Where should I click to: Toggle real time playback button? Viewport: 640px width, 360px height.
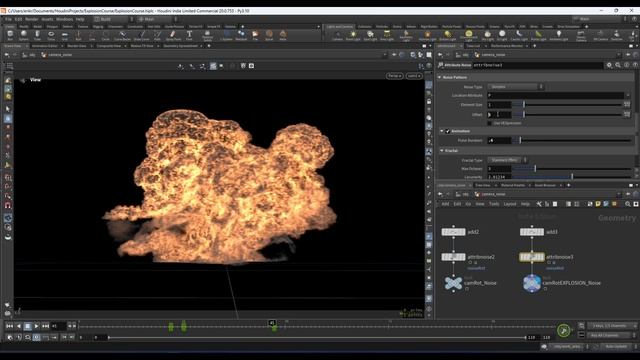[36, 338]
